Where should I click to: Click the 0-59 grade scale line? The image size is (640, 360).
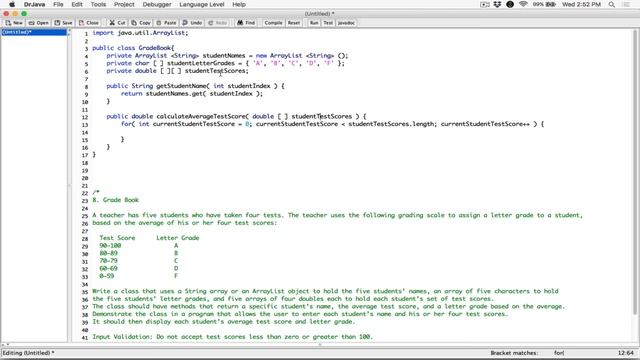click(139, 276)
